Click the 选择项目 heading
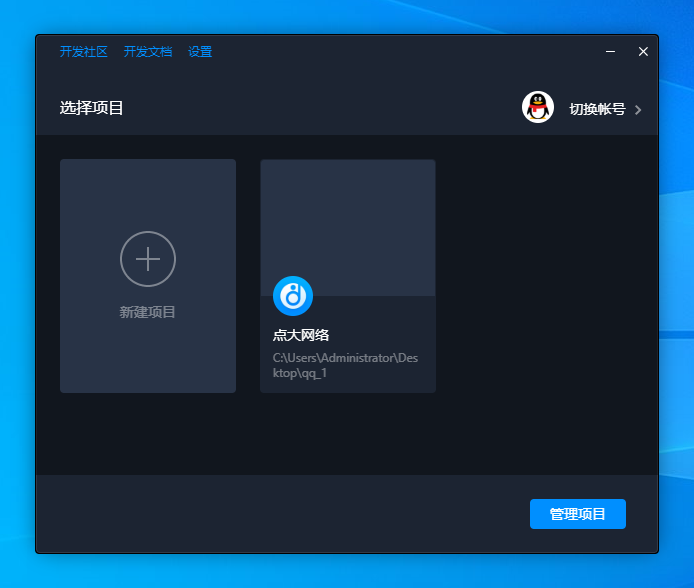This screenshot has width=694, height=588. pos(92,108)
